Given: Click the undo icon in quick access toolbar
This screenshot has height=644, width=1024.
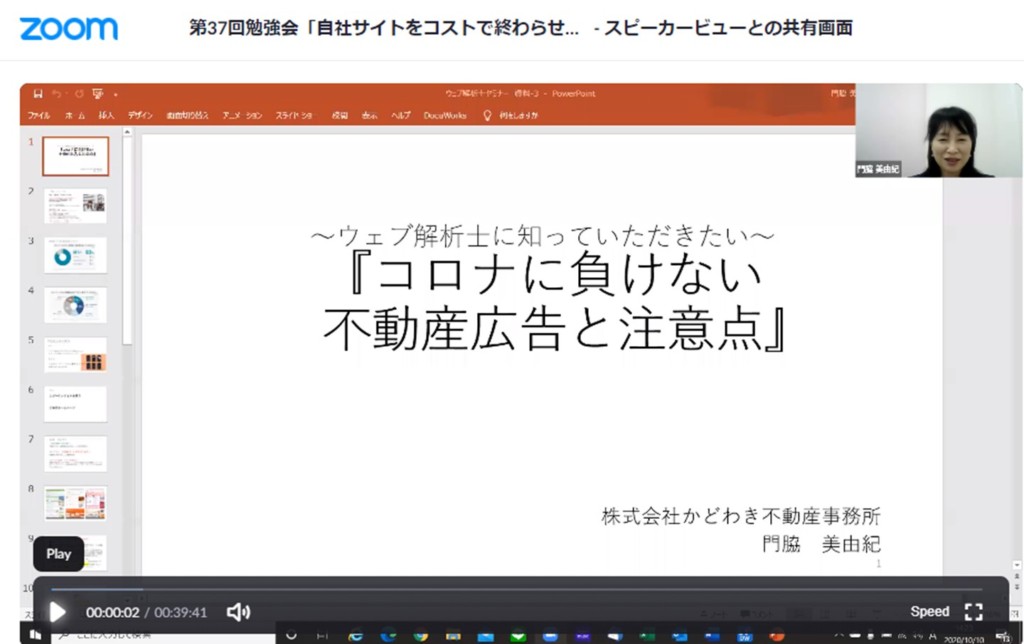Looking at the screenshot, I should (59, 94).
